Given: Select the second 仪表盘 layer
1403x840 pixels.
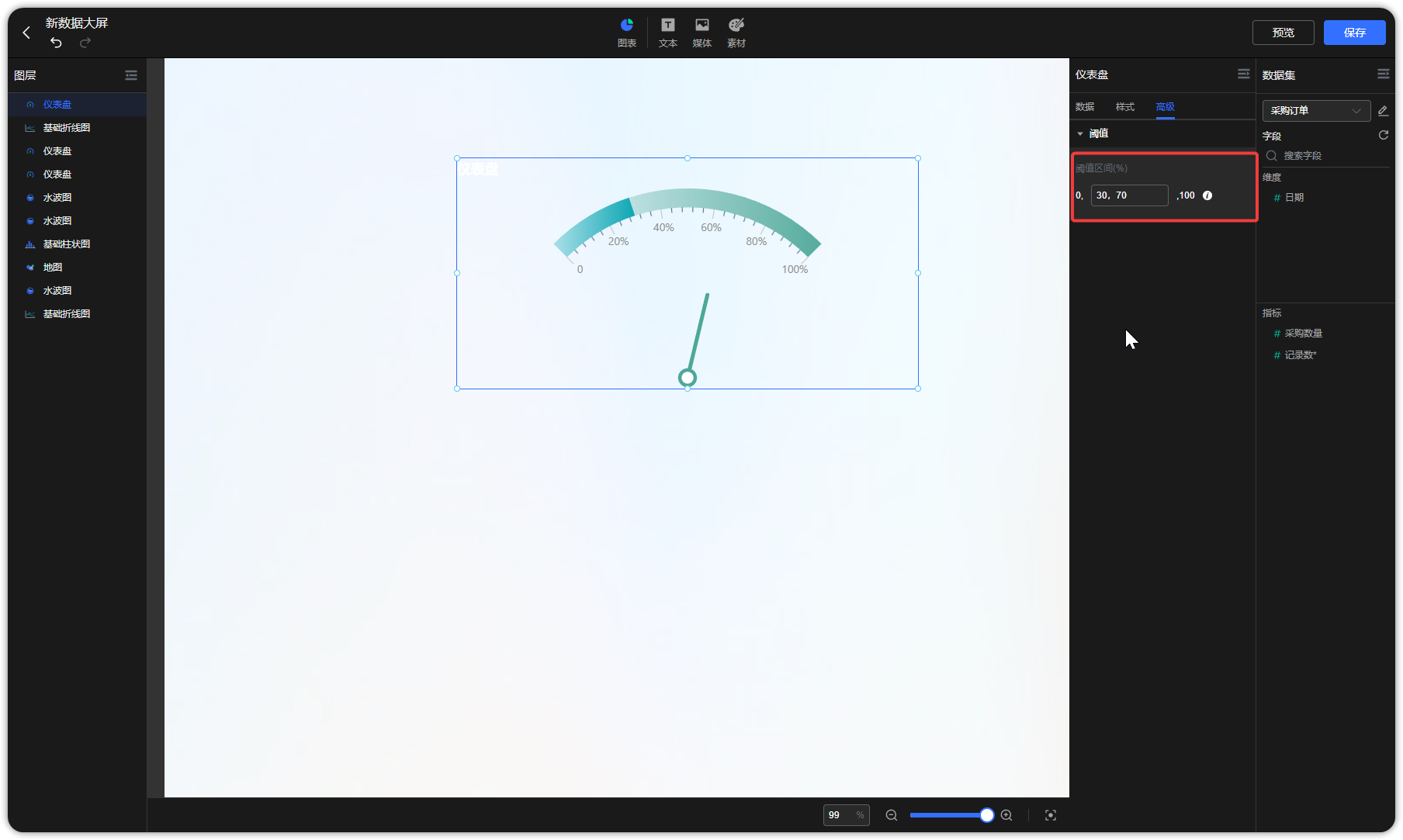Looking at the screenshot, I should [78, 151].
